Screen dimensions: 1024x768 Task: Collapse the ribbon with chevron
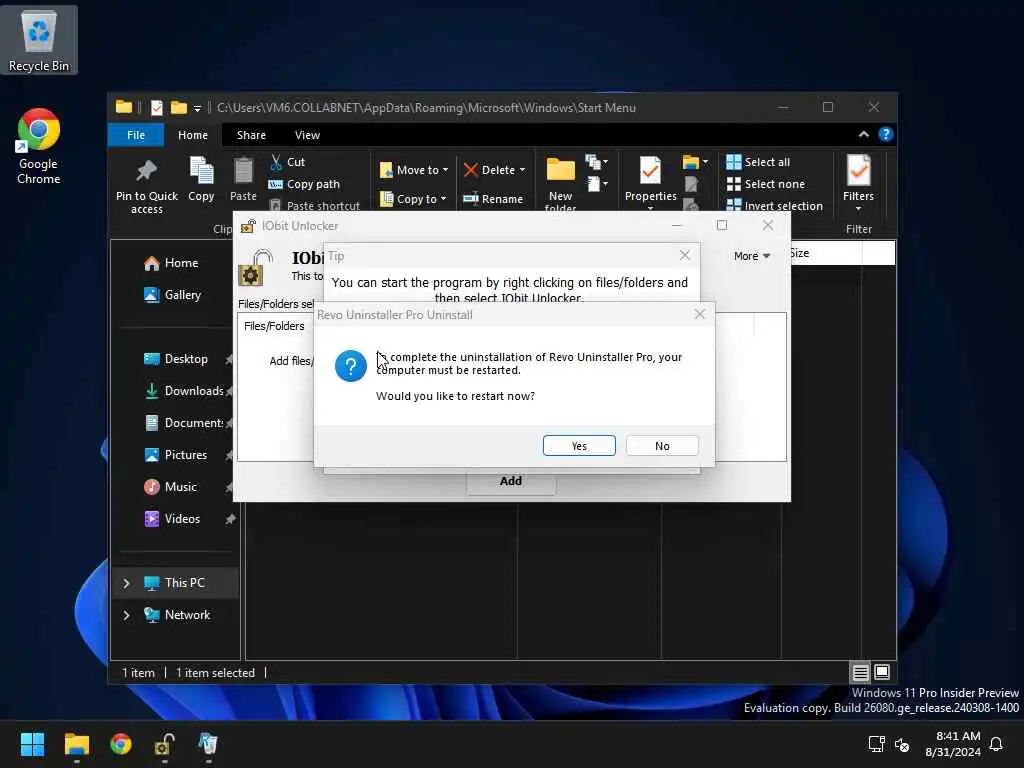[863, 135]
